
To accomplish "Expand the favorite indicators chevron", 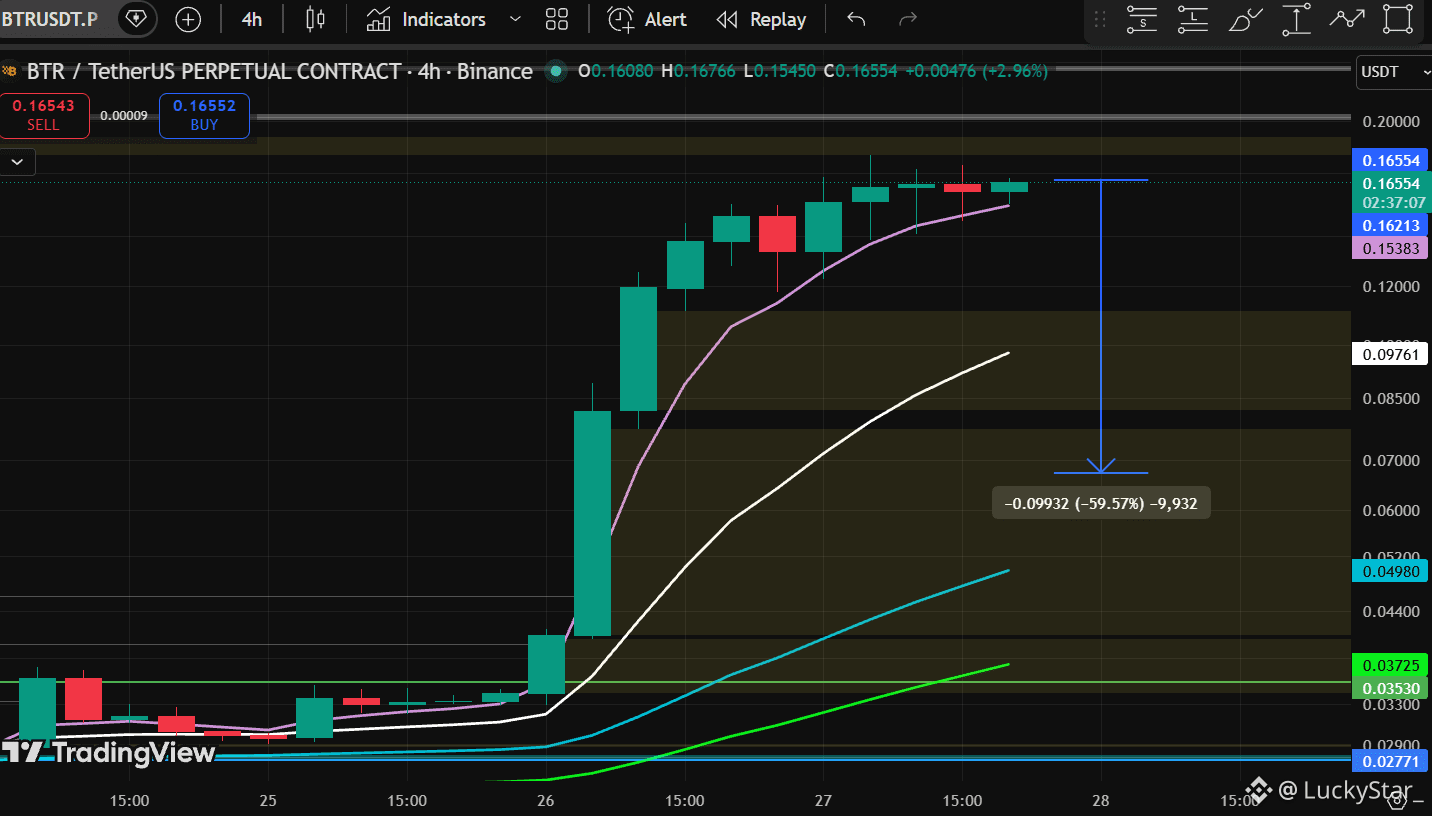I will pos(515,19).
